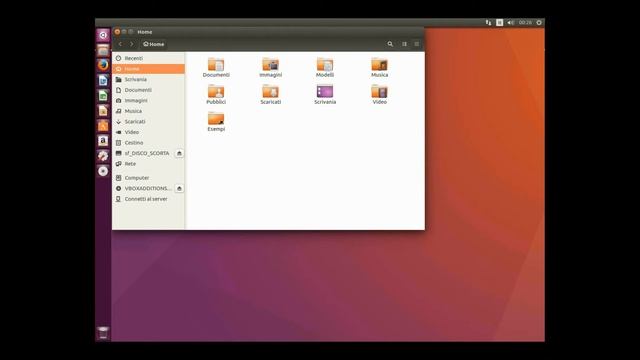Click Connetti al server
The width and height of the screenshot is (640, 360).
[x=149, y=199]
